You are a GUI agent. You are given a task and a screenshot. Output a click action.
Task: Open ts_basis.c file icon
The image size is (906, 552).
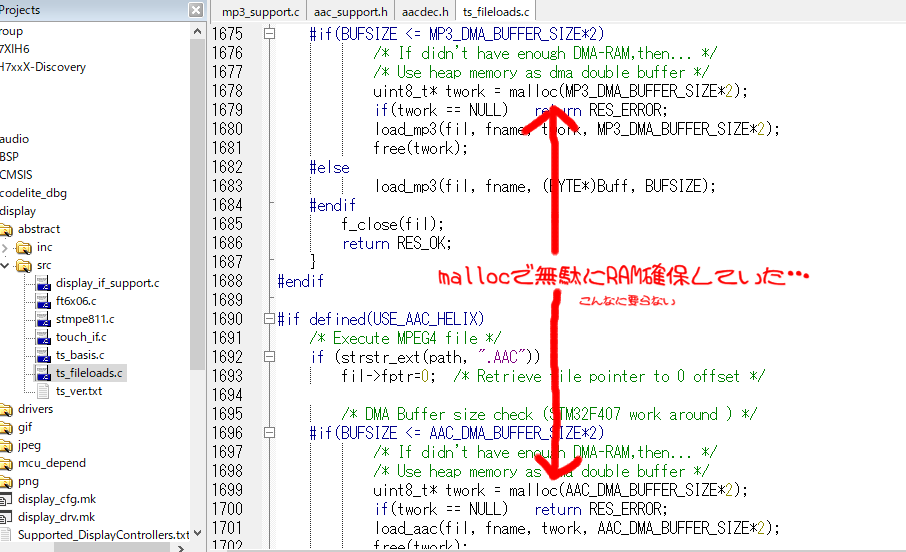(43, 355)
